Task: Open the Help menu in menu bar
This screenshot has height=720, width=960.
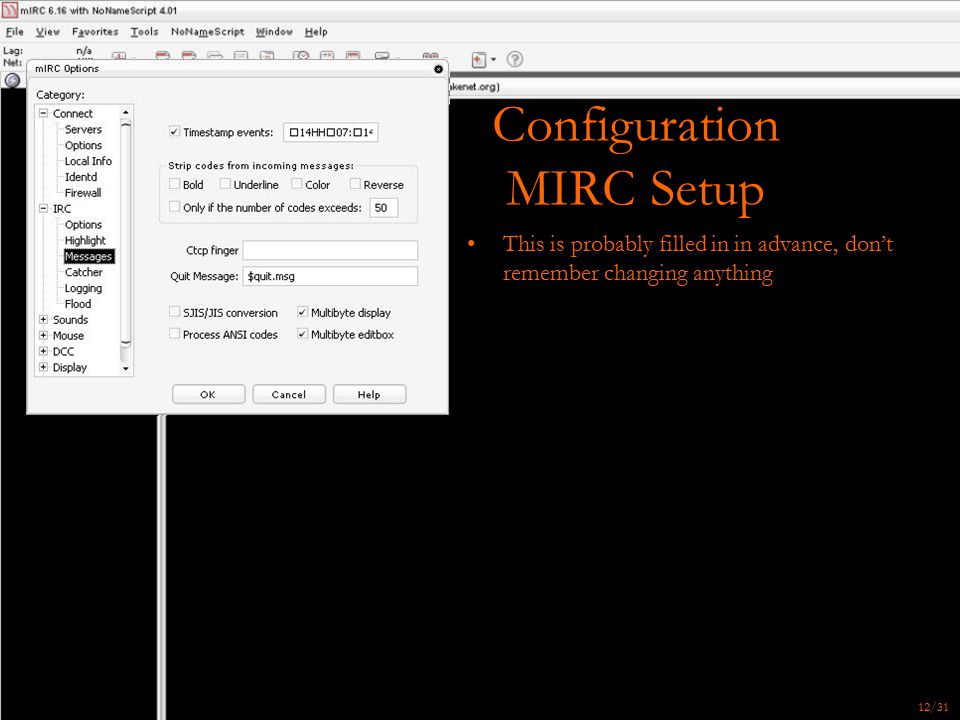Action: coord(316,32)
